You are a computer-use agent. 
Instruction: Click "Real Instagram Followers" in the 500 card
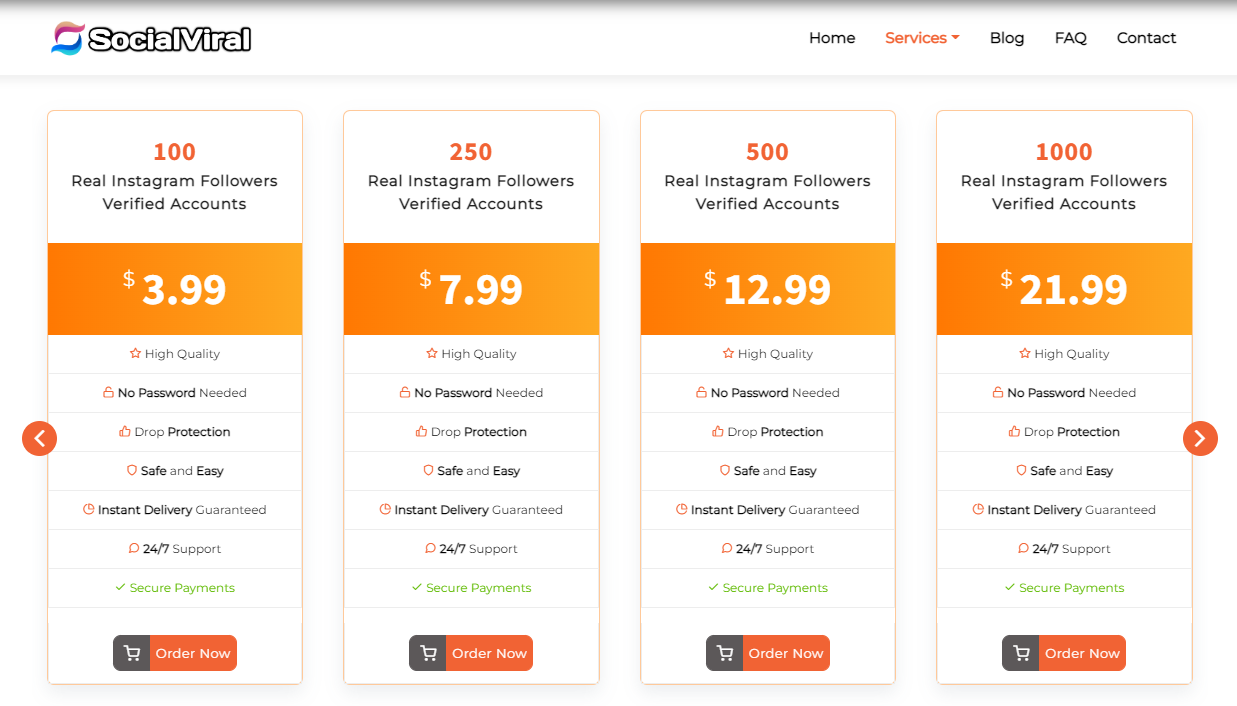[767, 181]
